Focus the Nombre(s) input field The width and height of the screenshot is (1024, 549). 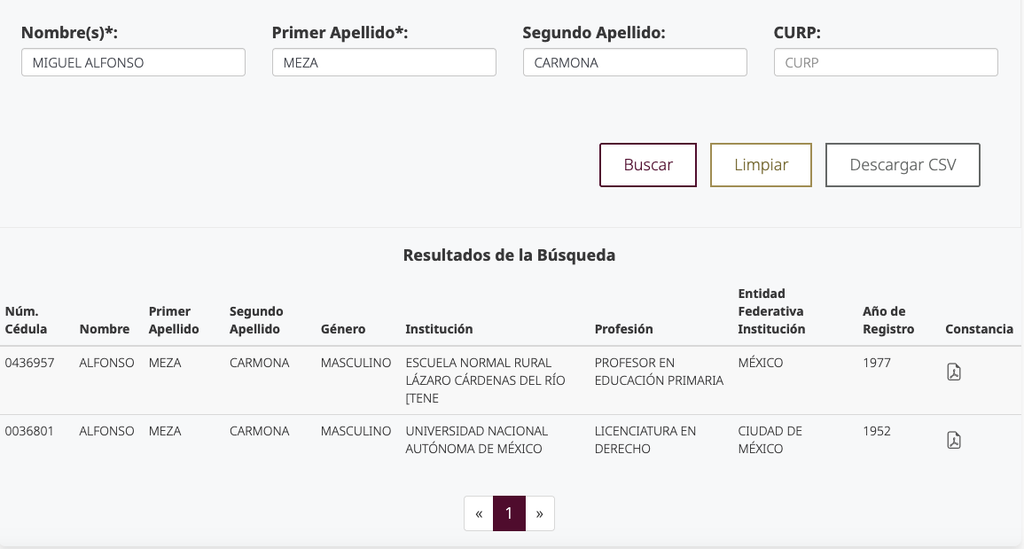click(133, 63)
